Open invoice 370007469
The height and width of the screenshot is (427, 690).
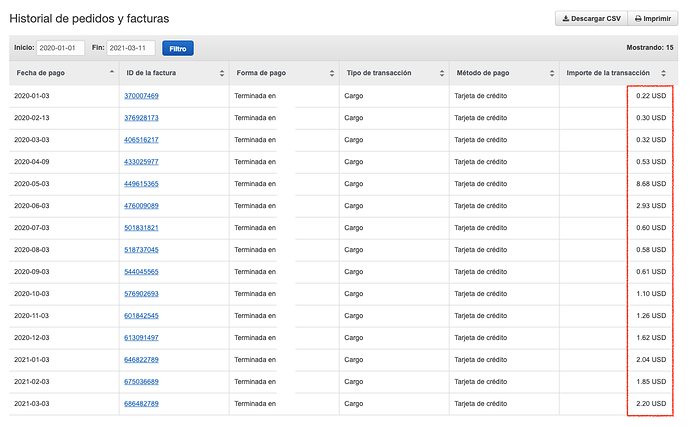tap(141, 96)
